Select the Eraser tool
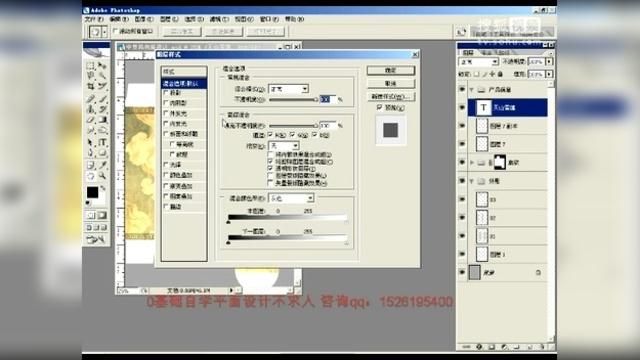 pos(90,120)
